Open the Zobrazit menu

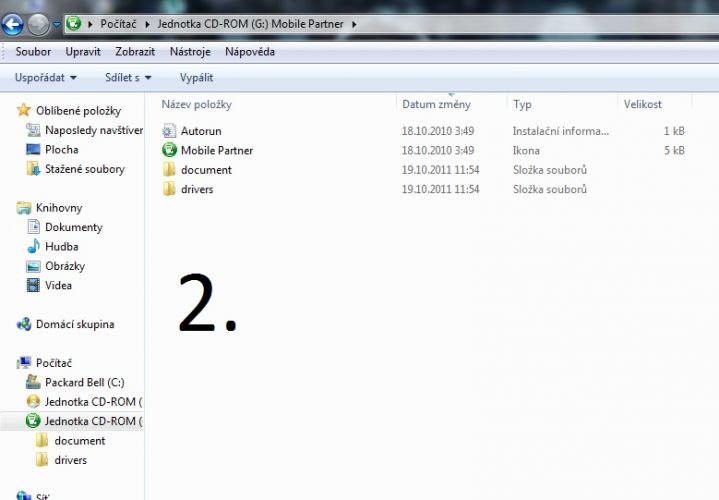click(x=135, y=51)
